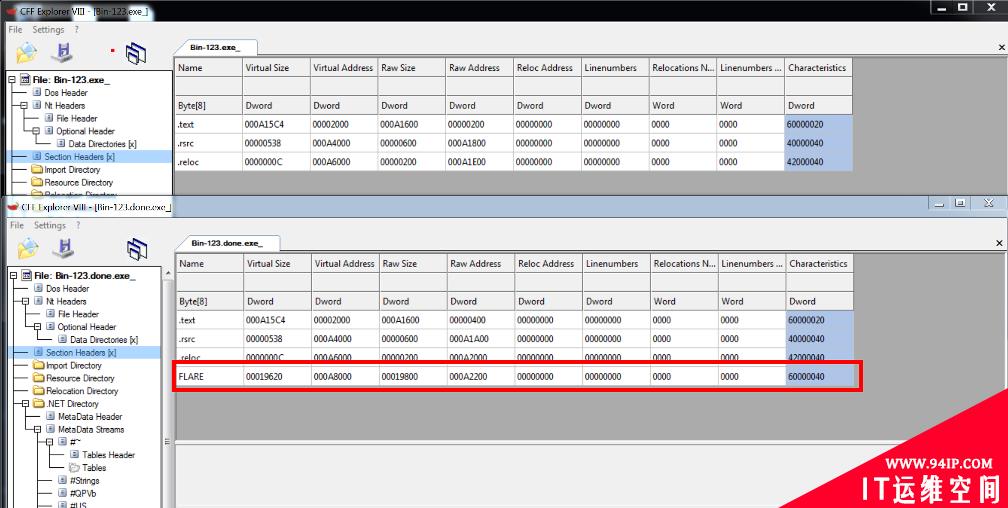
Task: Collapse File: Bin-123.exe_ tree root
Action: click(12, 80)
